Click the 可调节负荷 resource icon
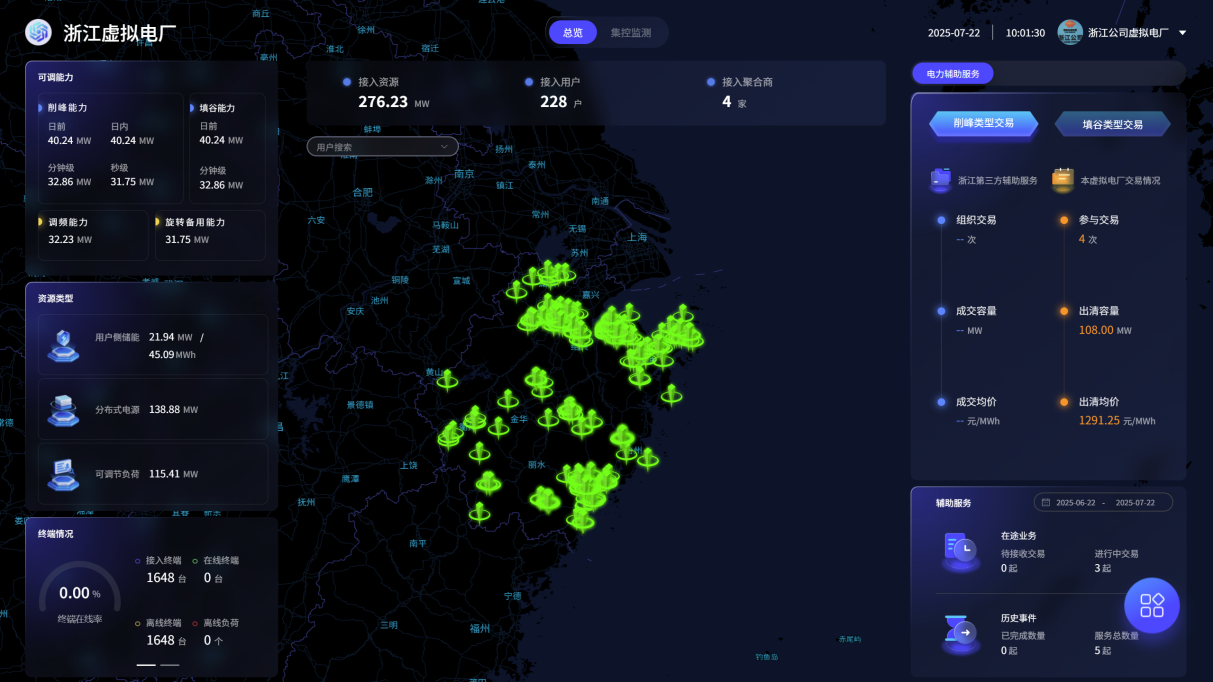Image resolution: width=1213 pixels, height=682 pixels. point(63,474)
